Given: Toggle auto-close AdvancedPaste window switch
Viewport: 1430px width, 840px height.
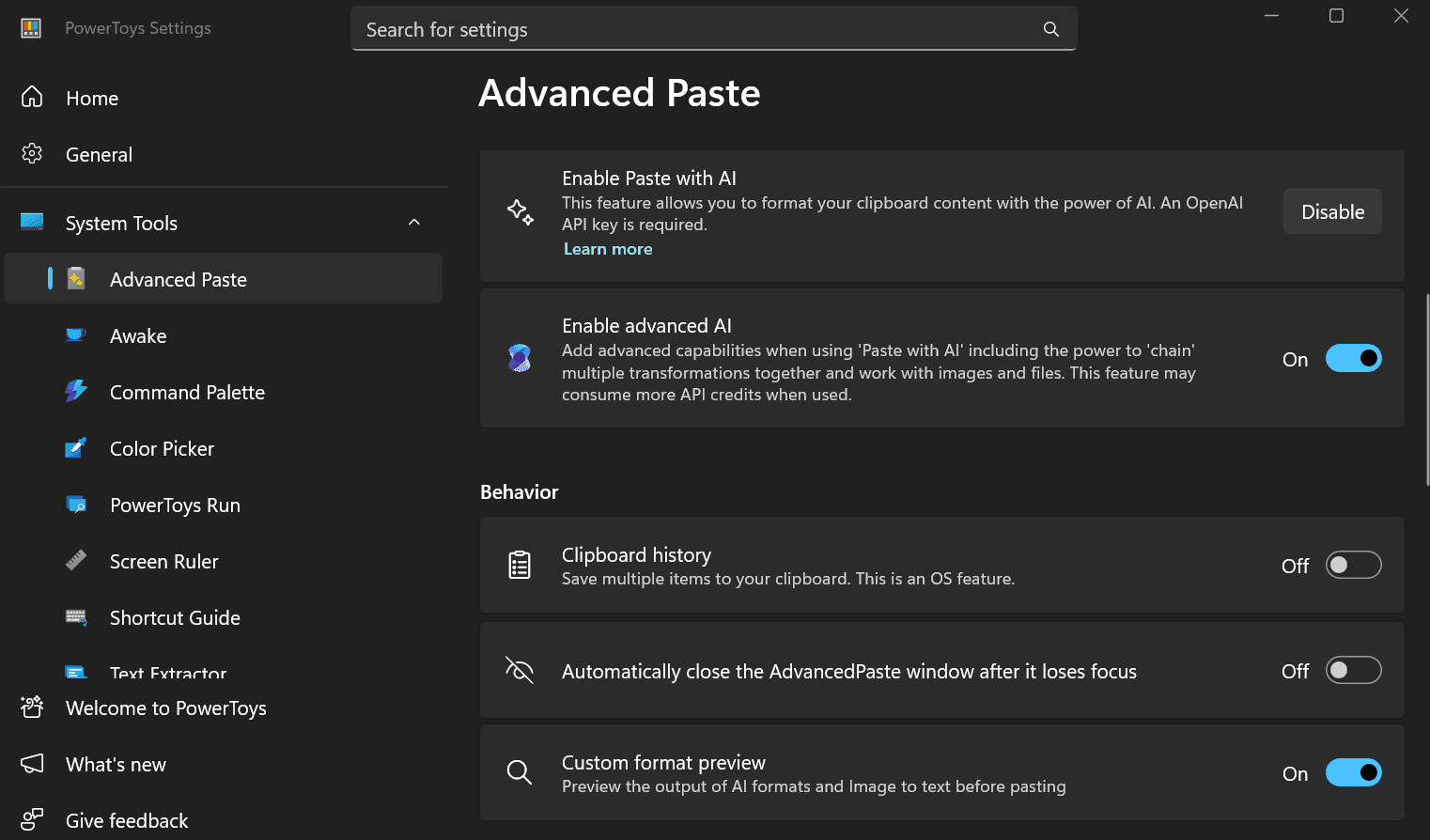Looking at the screenshot, I should 1353,670.
